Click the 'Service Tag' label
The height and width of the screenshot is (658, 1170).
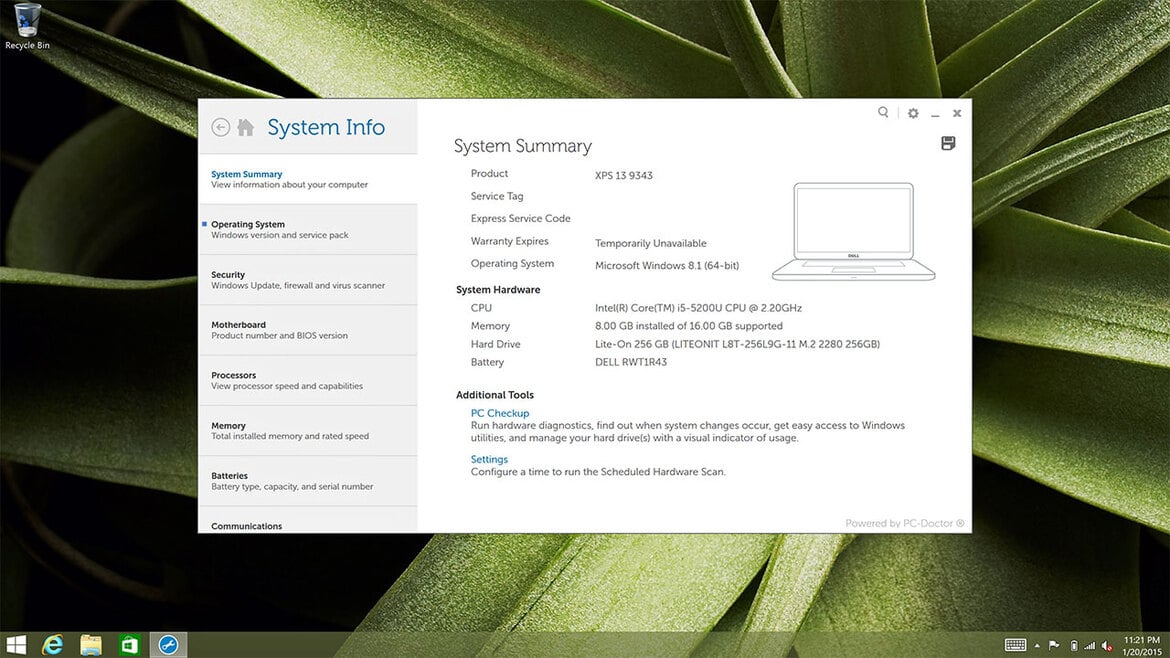pyautogui.click(x=497, y=196)
